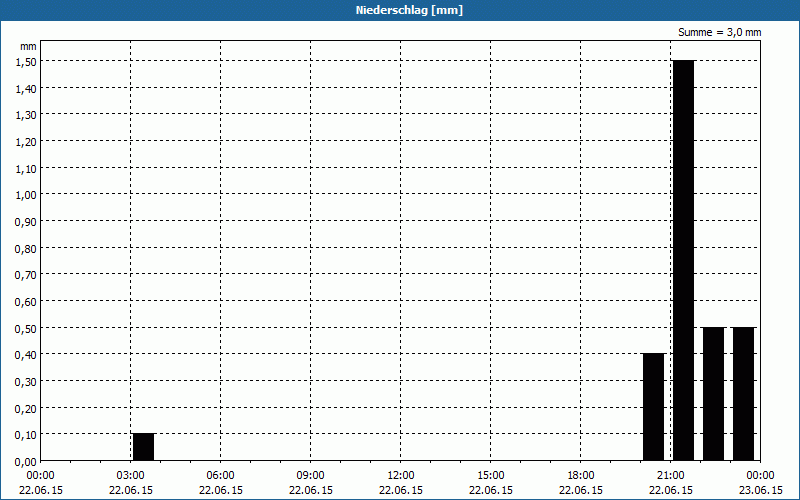Click the 0,80 y-axis label
The height and width of the screenshot is (500, 800).
pyautogui.click(x=26, y=248)
